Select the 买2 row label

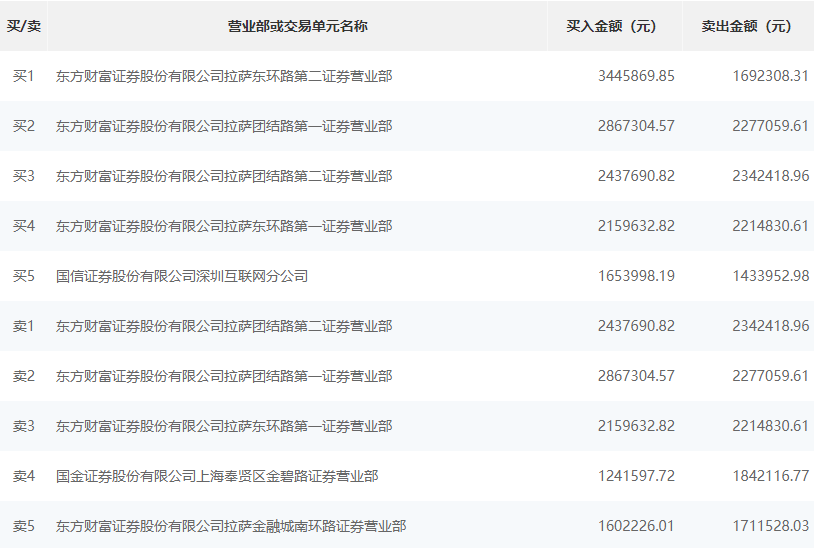click(x=24, y=126)
